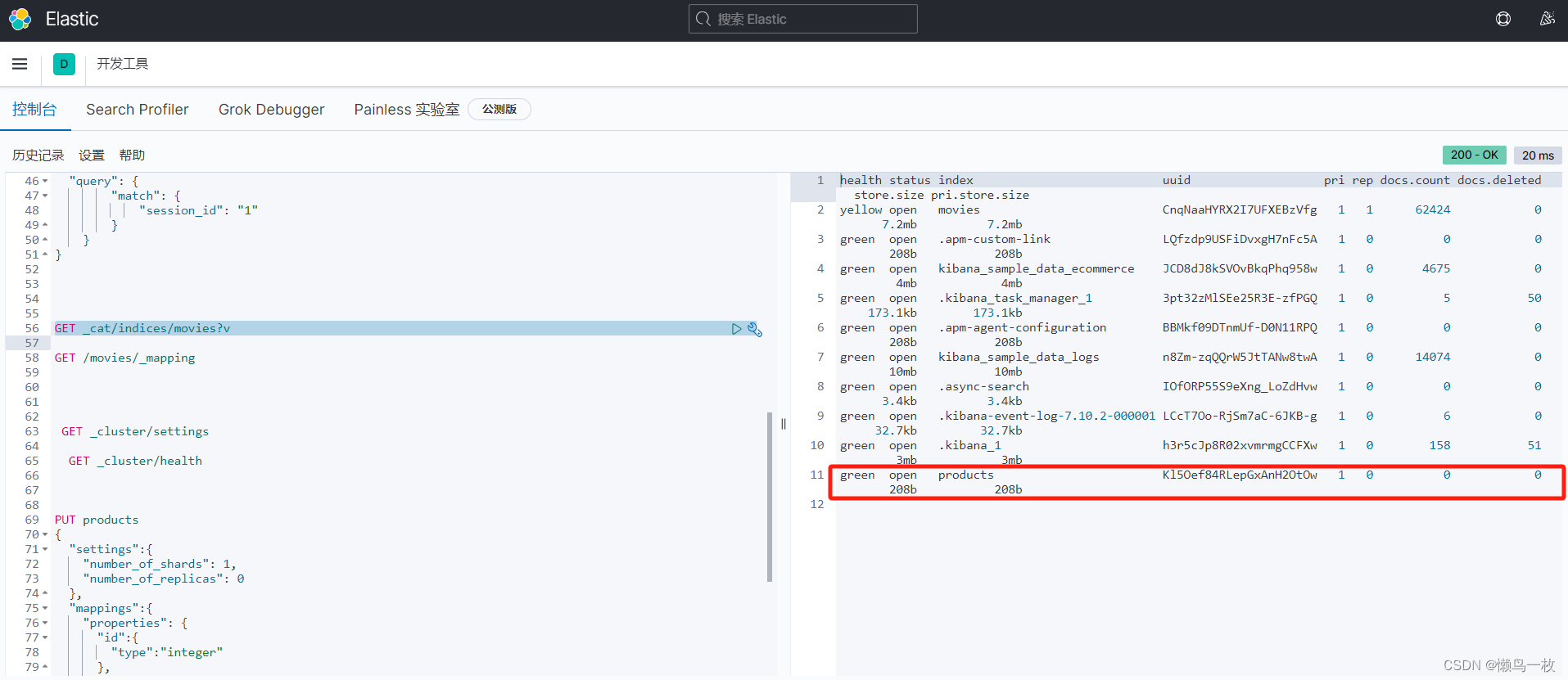This screenshot has height=680, width=1568.
Task: Toggle the fold arrow at line 49
Action: pyautogui.click(x=45, y=225)
